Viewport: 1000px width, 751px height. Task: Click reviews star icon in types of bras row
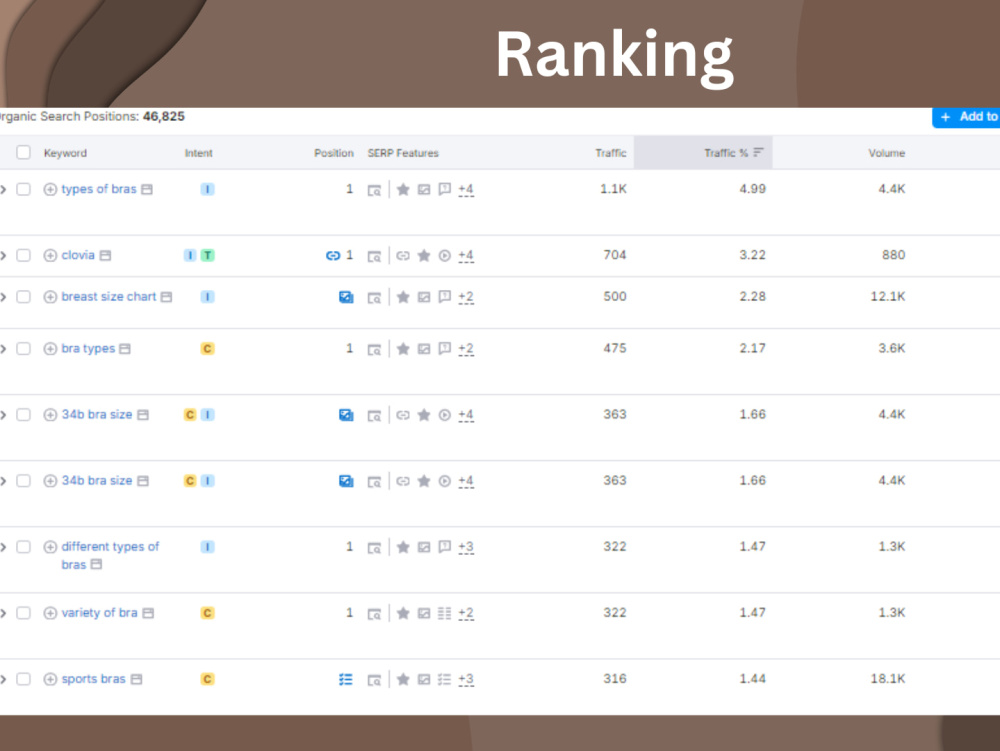403,189
